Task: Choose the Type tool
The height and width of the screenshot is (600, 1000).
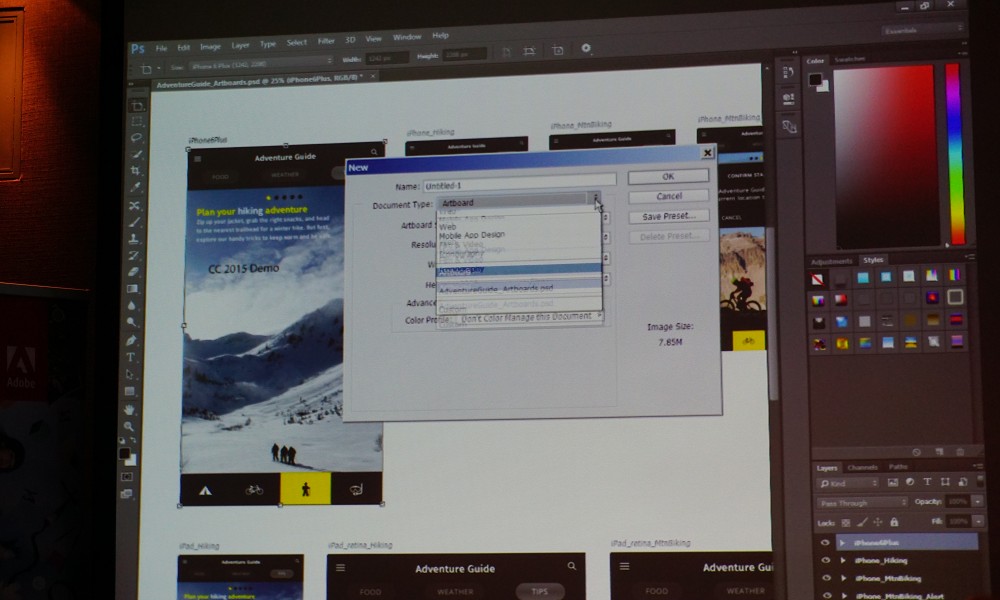Action: click(x=131, y=357)
